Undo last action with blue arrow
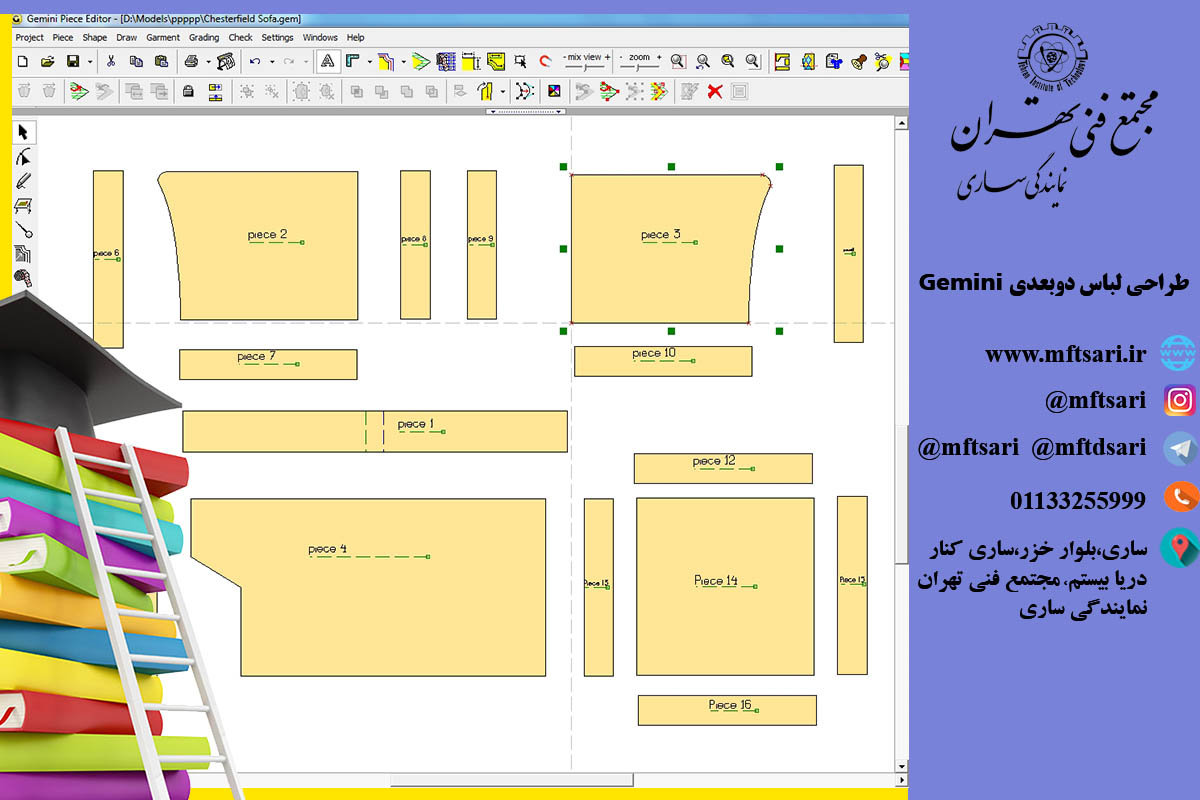Viewport: 1200px width, 800px height. point(255,61)
